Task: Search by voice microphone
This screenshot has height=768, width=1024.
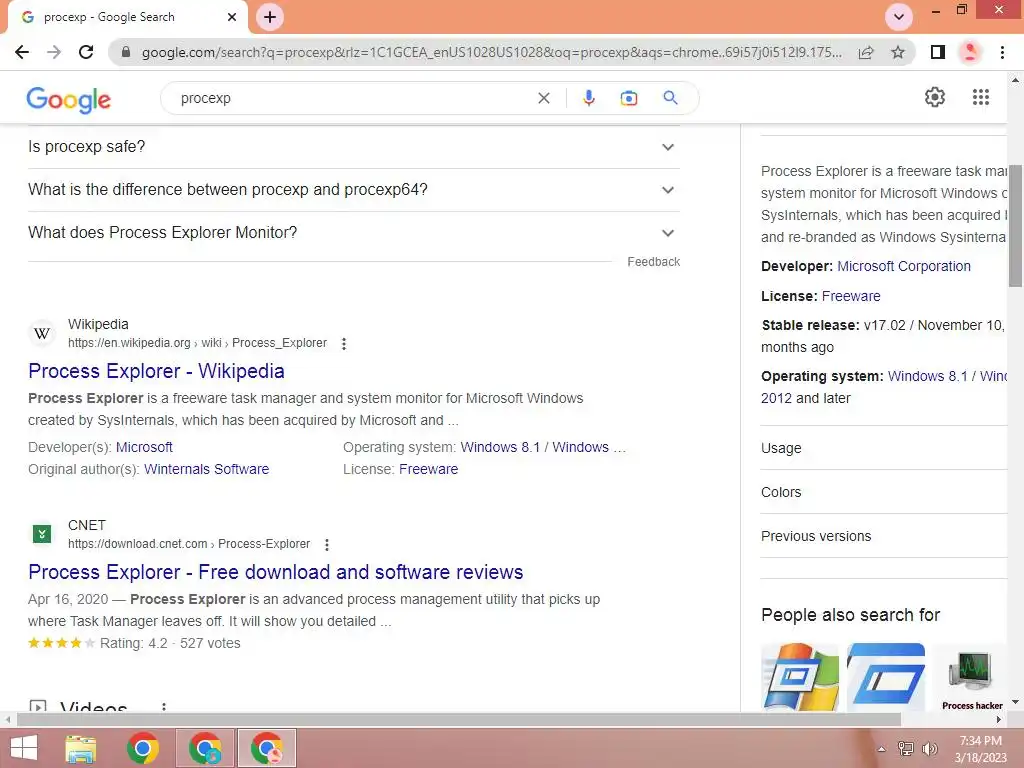Action: [588, 98]
